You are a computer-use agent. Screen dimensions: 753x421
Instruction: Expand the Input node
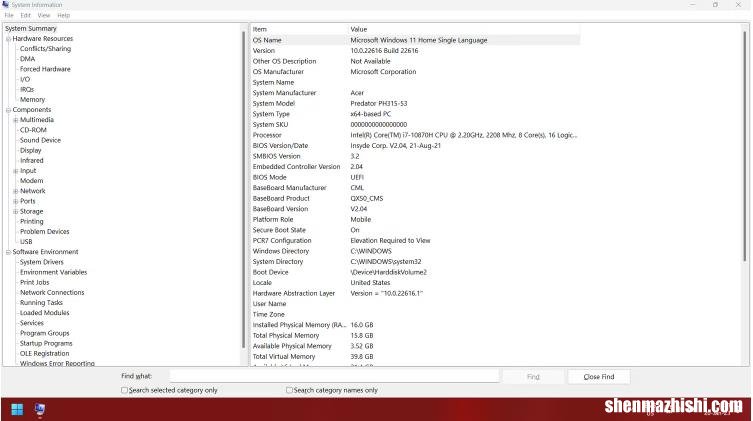tap(16, 171)
